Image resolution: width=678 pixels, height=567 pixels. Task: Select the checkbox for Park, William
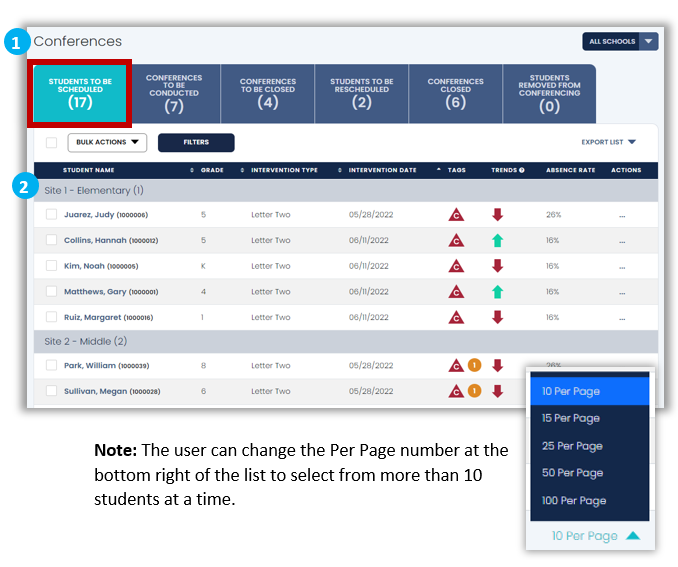pyautogui.click(x=51, y=365)
